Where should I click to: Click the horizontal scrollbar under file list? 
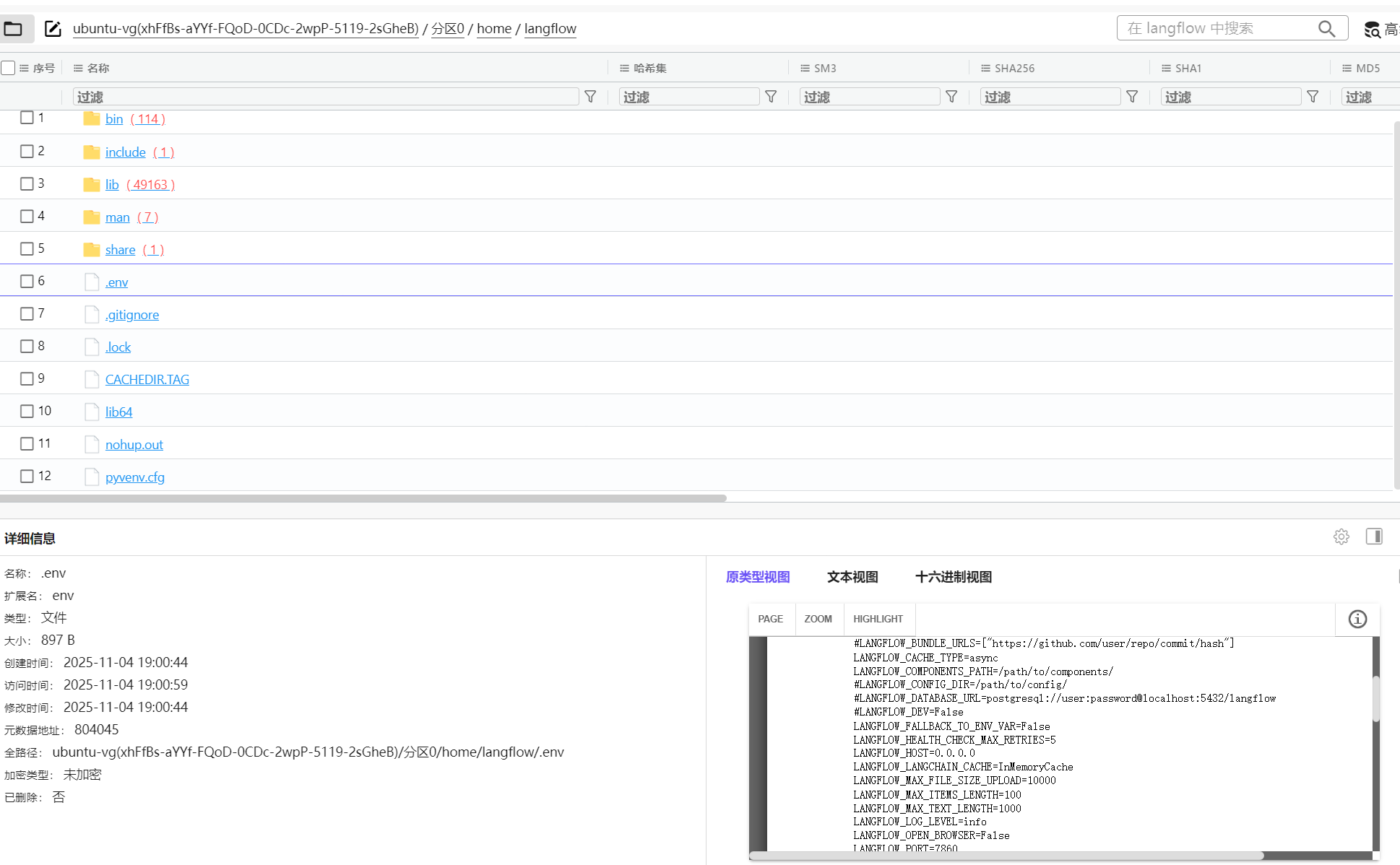363,498
